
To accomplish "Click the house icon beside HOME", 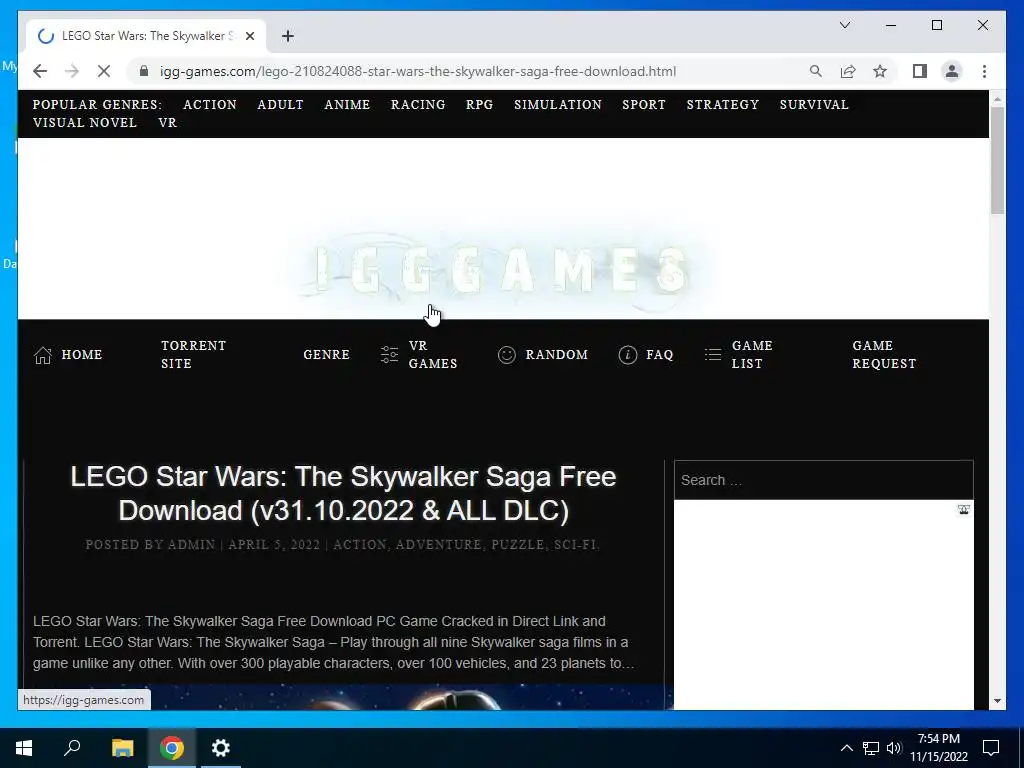I will pyautogui.click(x=43, y=355).
